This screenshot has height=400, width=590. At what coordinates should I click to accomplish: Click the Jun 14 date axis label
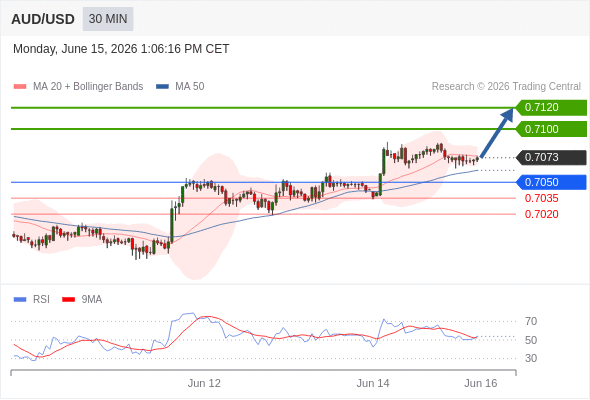373,383
